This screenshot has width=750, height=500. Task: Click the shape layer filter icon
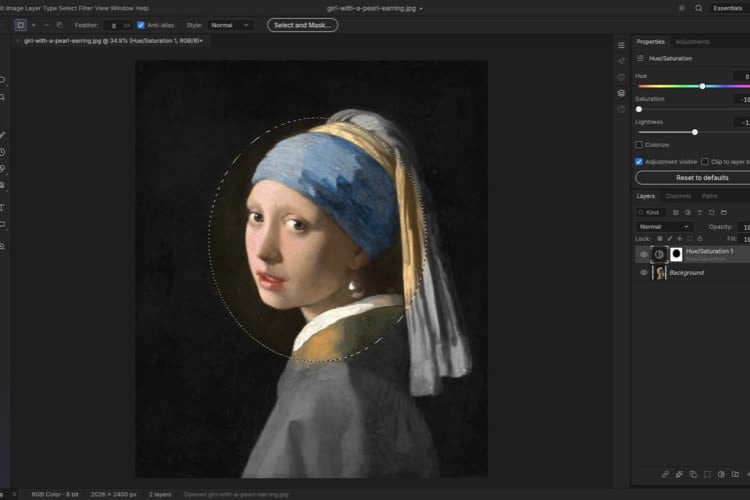[x=711, y=212]
